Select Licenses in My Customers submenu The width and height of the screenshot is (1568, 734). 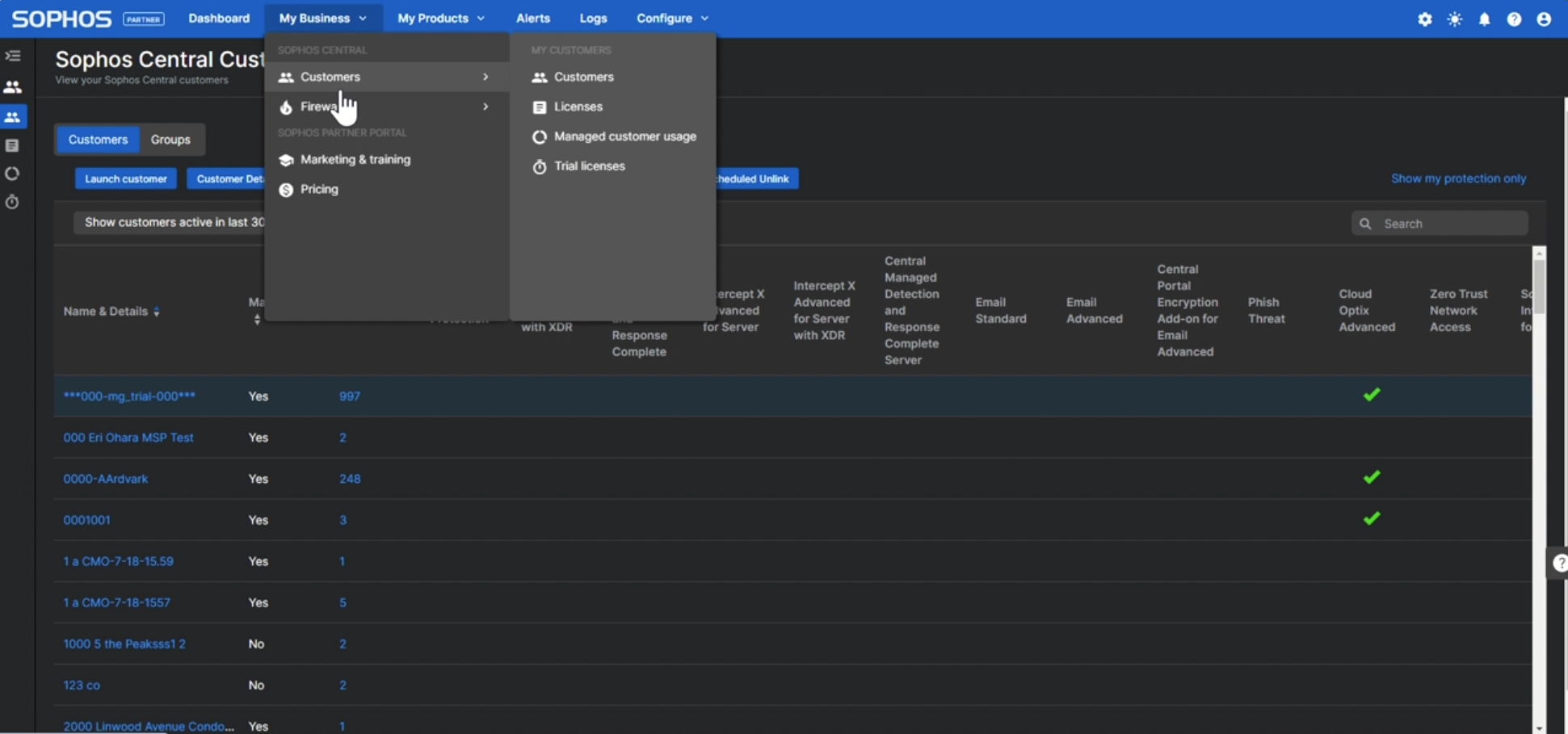[578, 107]
